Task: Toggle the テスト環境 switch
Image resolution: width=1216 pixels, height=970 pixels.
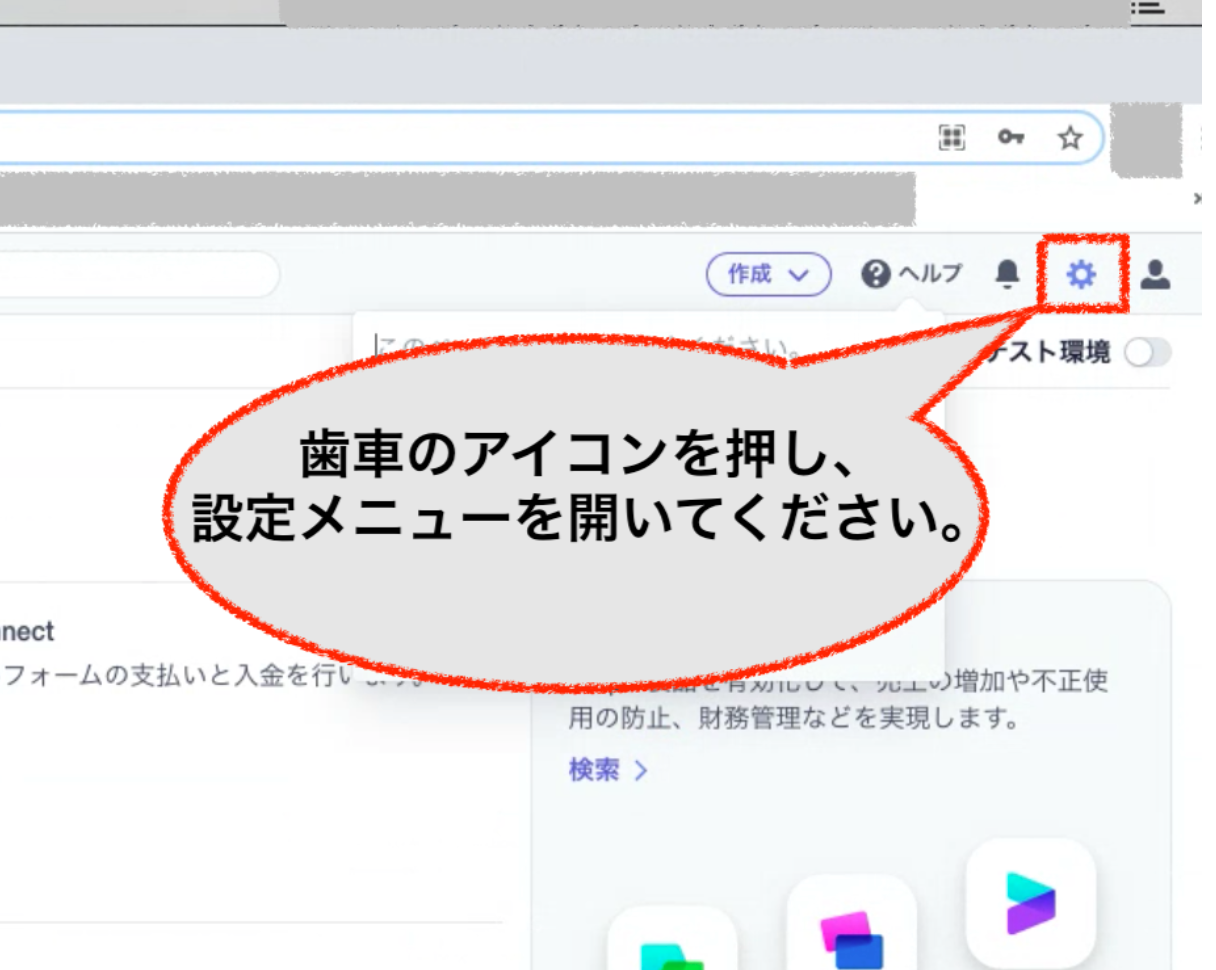Action: [x=1147, y=353]
